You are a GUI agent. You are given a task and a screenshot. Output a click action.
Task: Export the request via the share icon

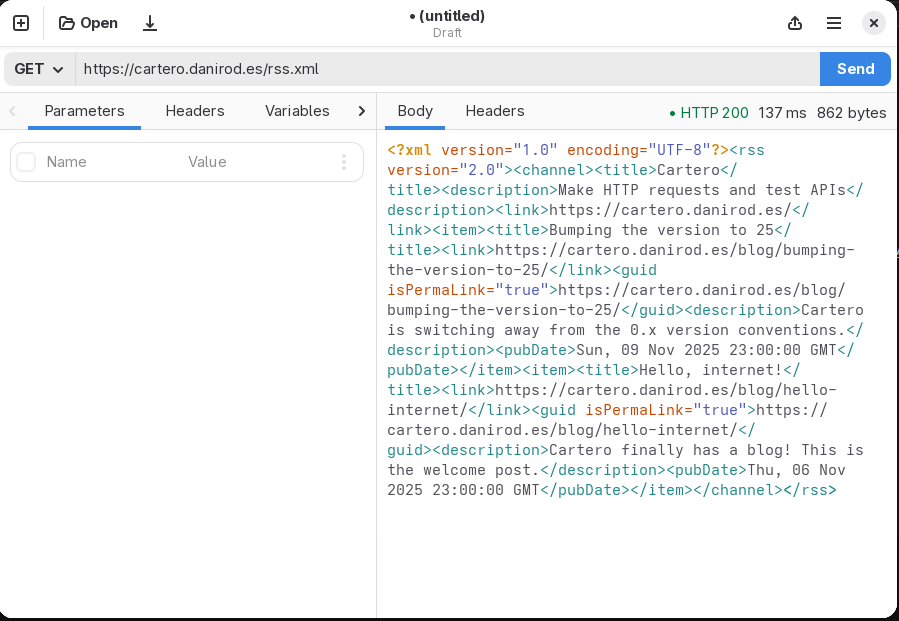795,22
